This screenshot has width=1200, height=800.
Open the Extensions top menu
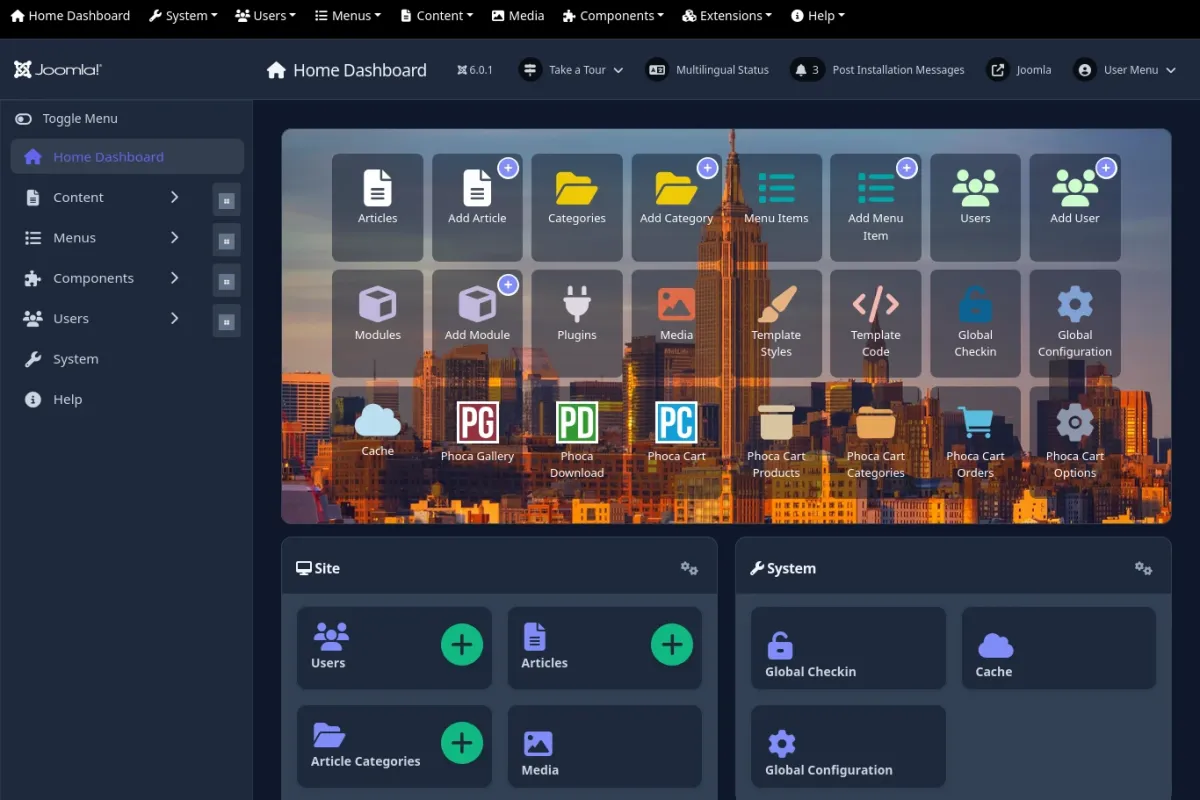pyautogui.click(x=727, y=16)
